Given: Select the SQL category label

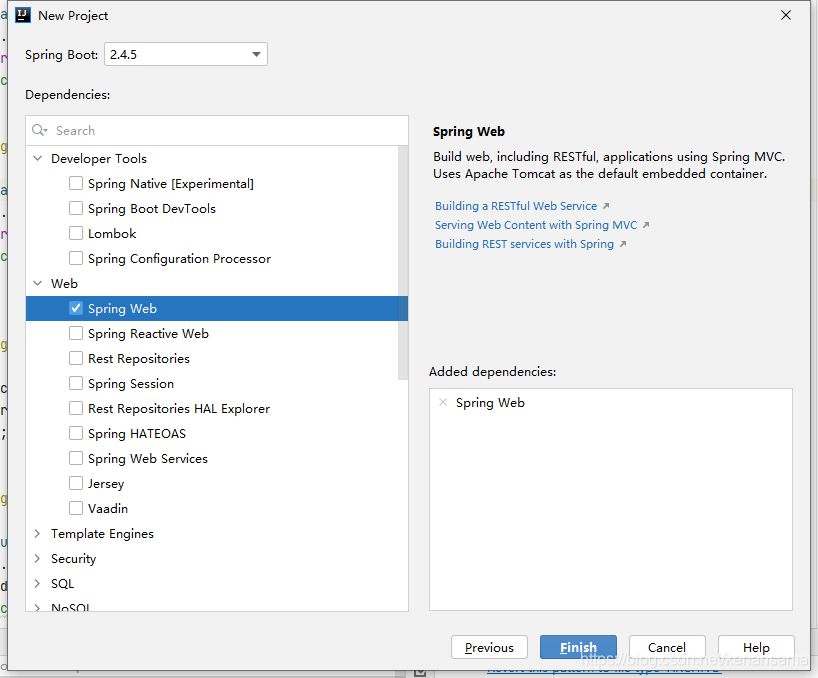Looking at the screenshot, I should click(x=63, y=584).
